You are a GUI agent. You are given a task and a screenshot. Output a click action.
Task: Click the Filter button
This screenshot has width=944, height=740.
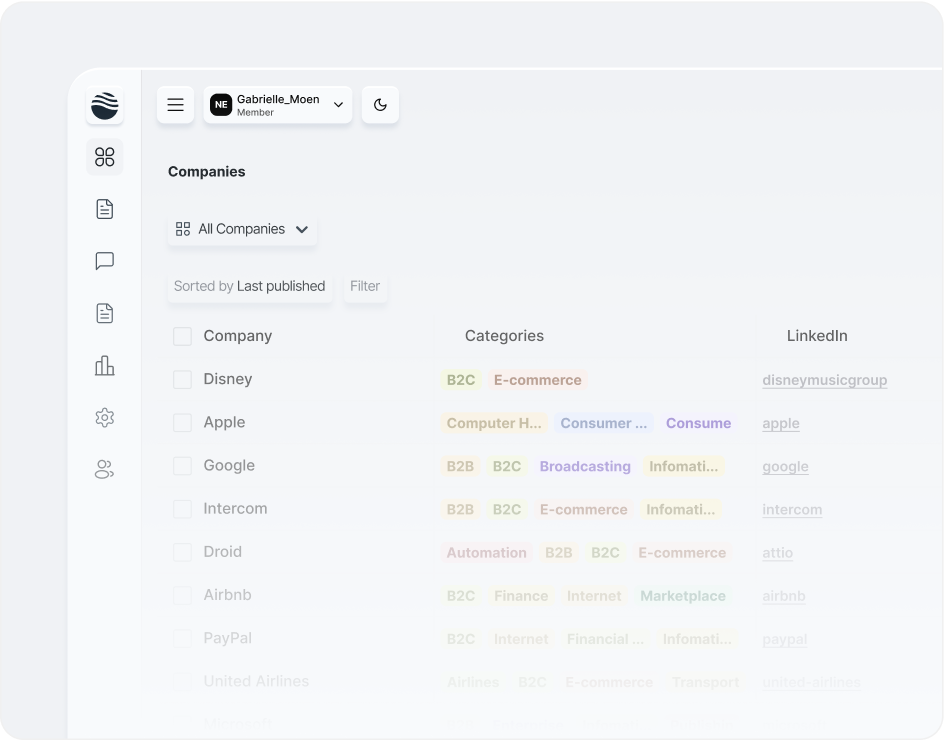tap(365, 286)
